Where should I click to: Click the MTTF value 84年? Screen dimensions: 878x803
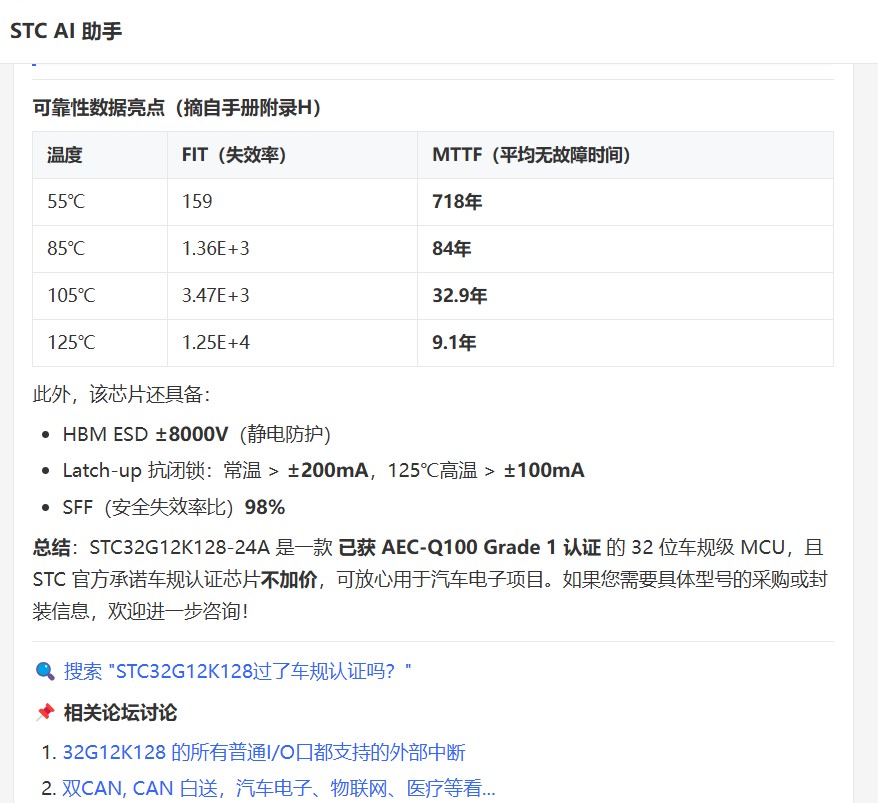coord(451,249)
